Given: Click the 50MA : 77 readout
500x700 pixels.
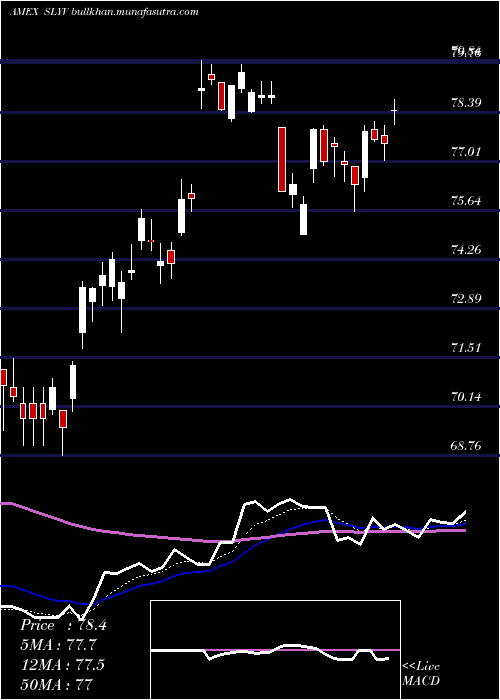Looking at the screenshot, I should 56,685.
